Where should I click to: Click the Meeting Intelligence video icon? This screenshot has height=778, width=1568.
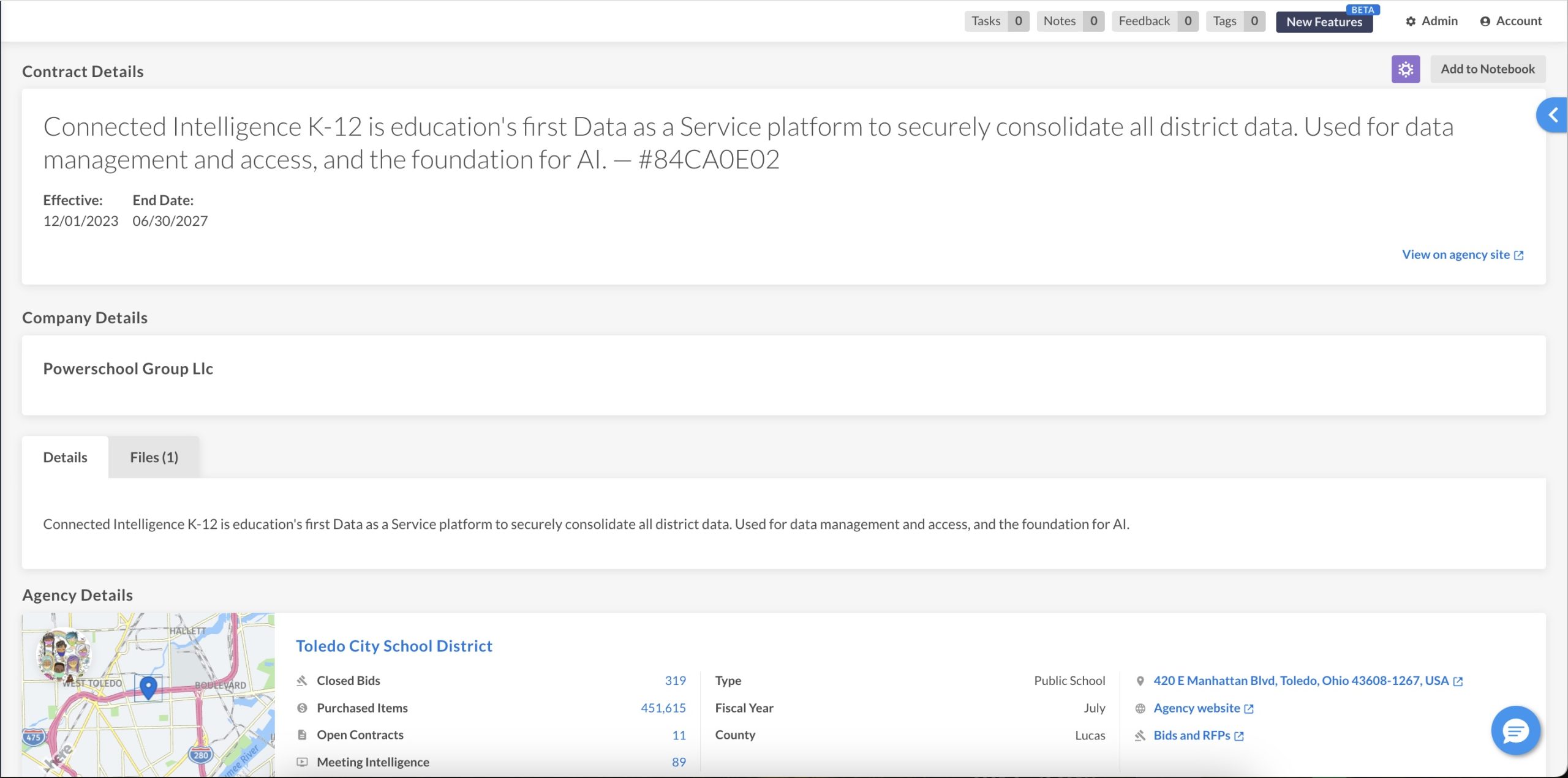coord(302,762)
